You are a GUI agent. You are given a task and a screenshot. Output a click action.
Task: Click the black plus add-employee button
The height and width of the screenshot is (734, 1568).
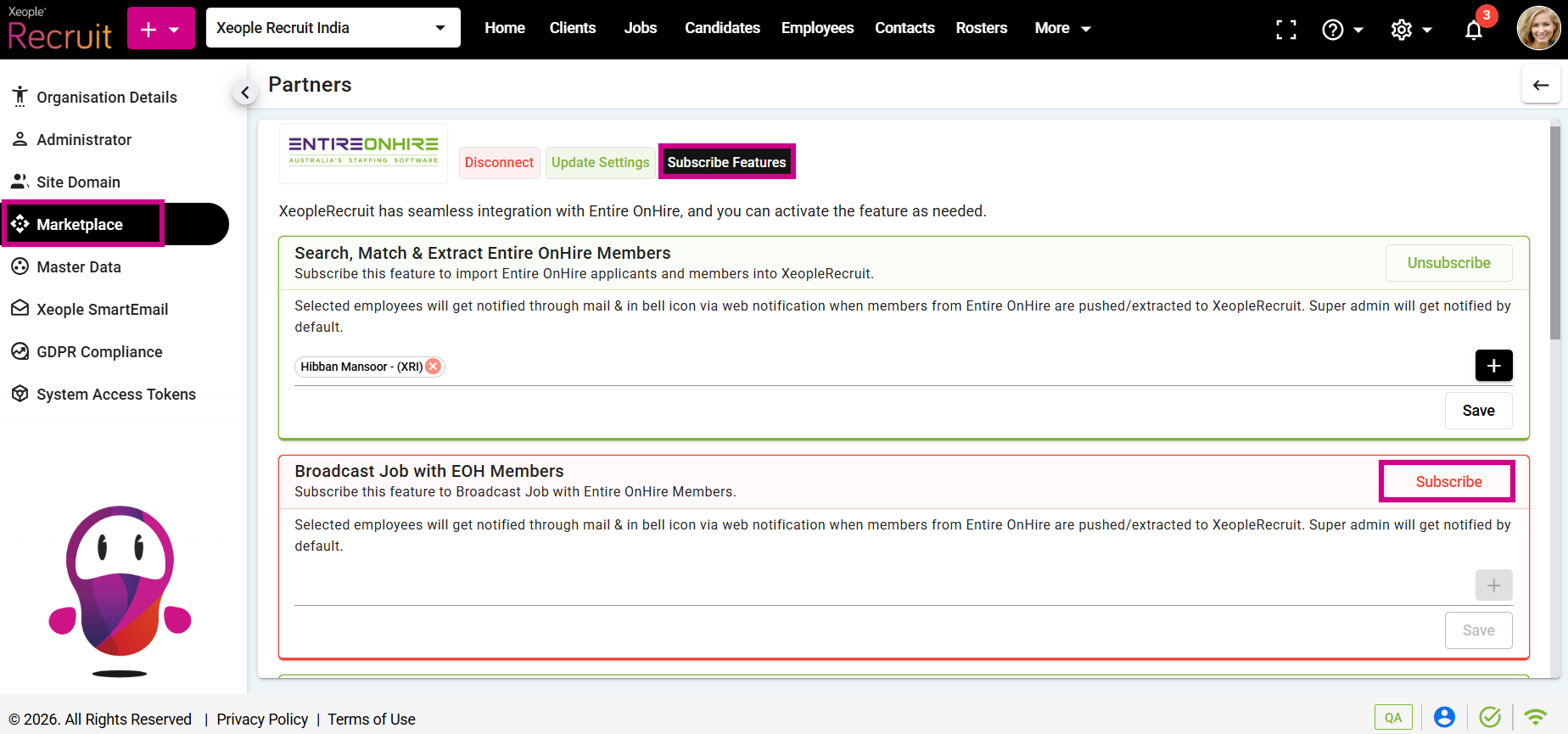[1493, 366]
